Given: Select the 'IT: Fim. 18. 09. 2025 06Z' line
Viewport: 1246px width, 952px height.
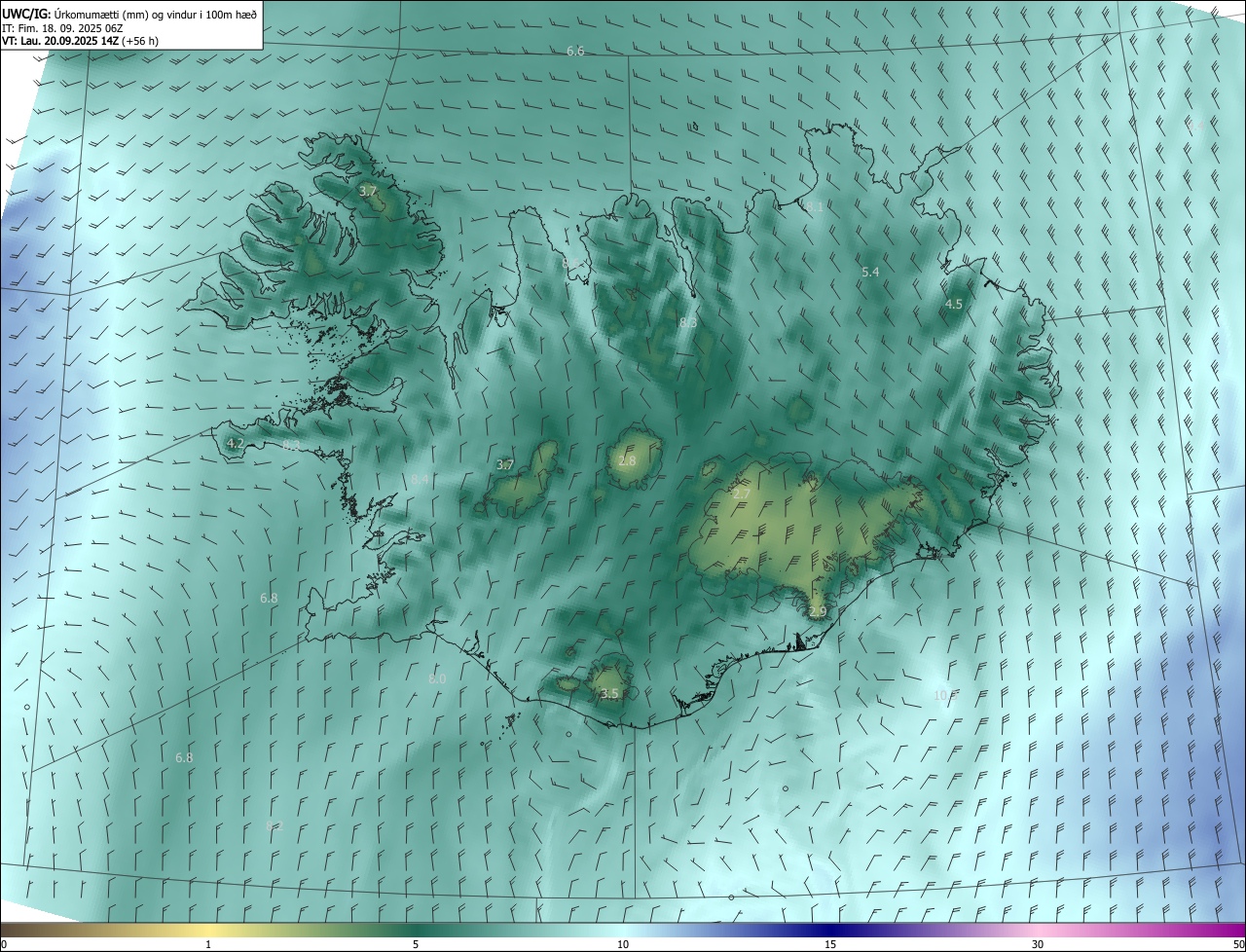Looking at the screenshot, I should [x=62, y=27].
